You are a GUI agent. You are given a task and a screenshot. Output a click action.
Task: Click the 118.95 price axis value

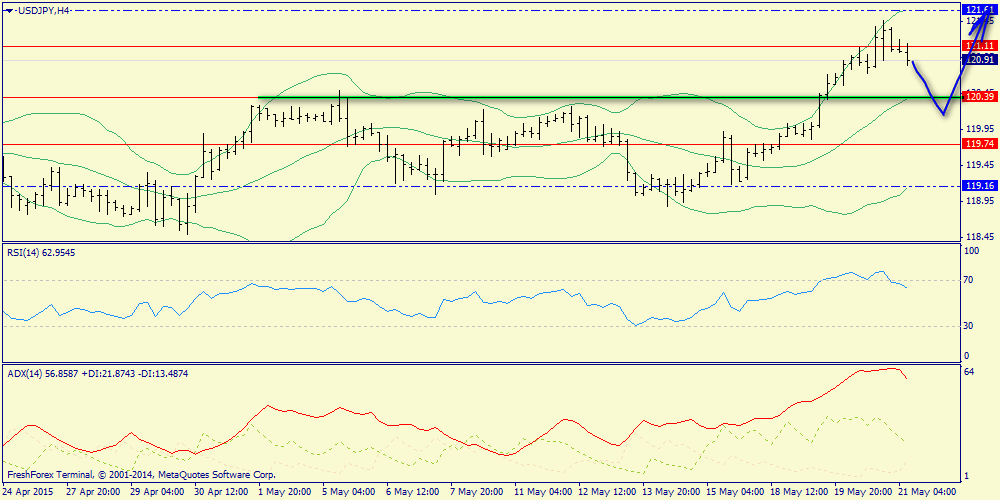pos(982,201)
